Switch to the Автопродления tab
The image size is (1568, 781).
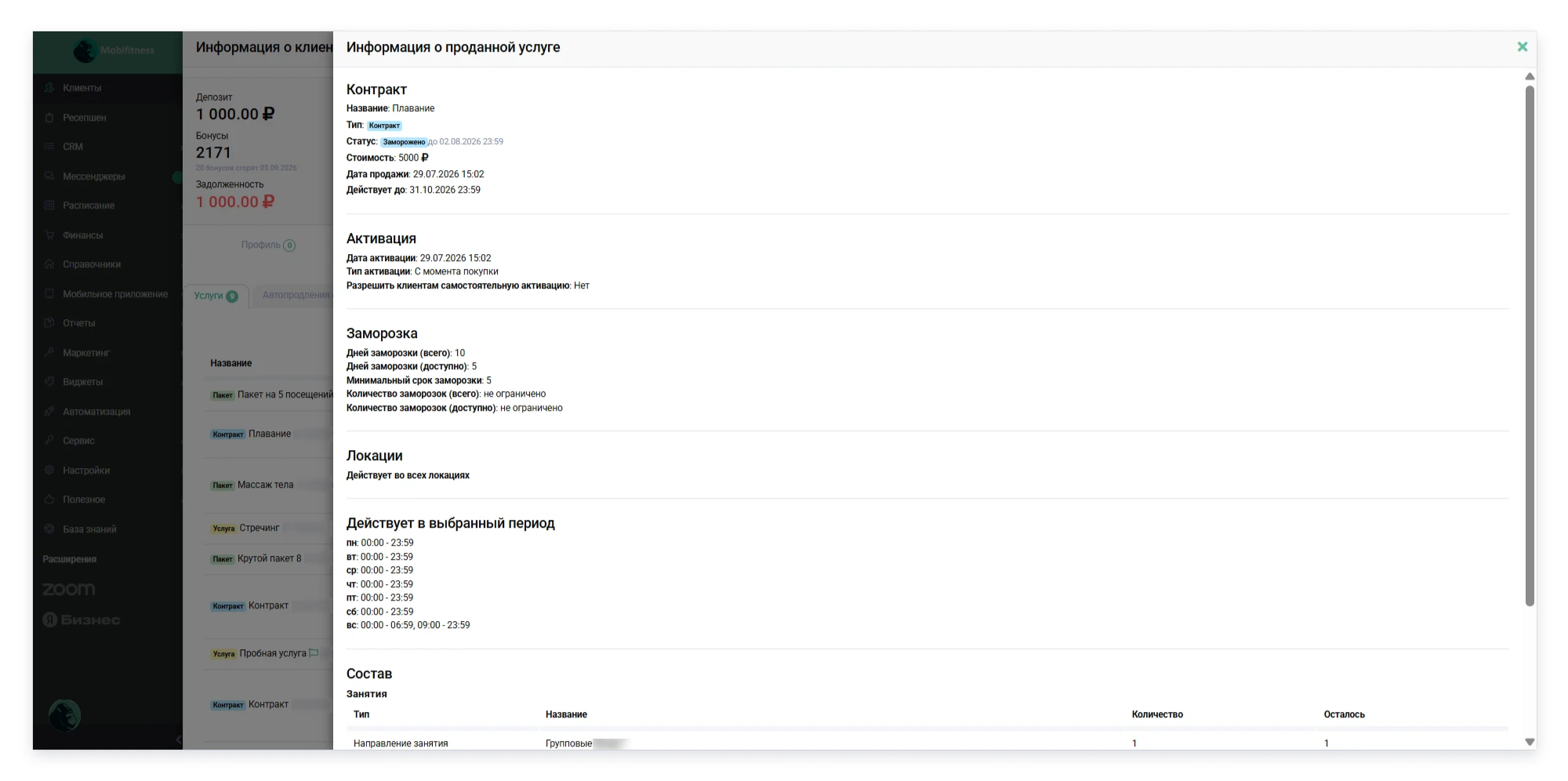296,296
